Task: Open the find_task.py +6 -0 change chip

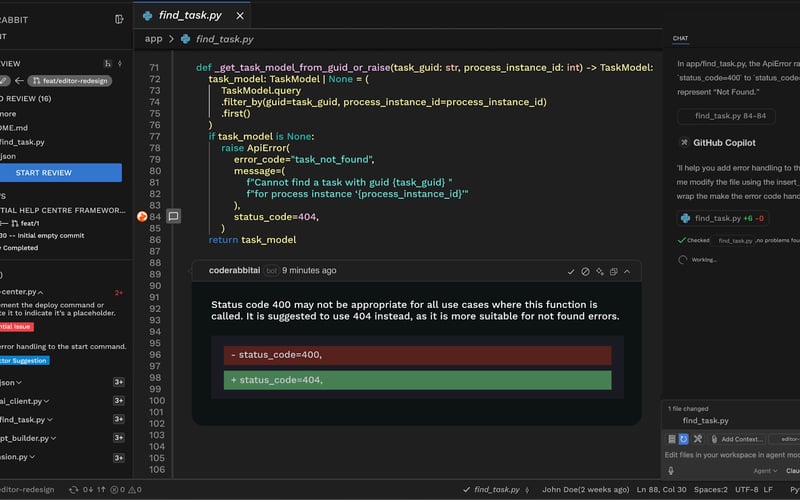Action: [723, 218]
